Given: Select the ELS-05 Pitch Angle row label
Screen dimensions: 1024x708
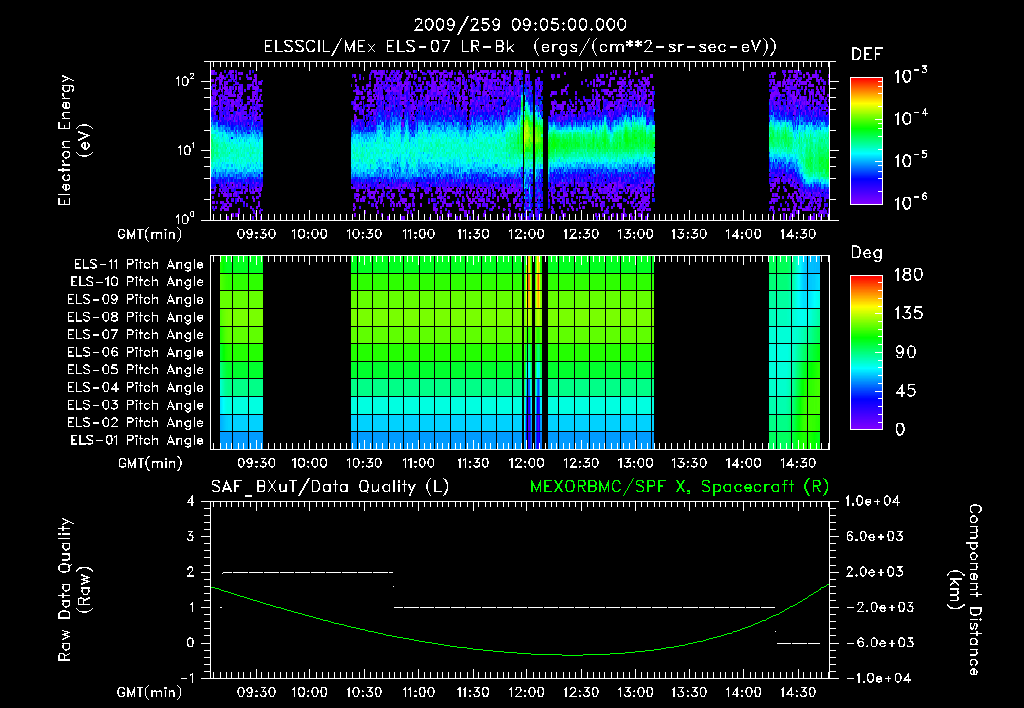Looking at the screenshot, I should coord(136,370).
